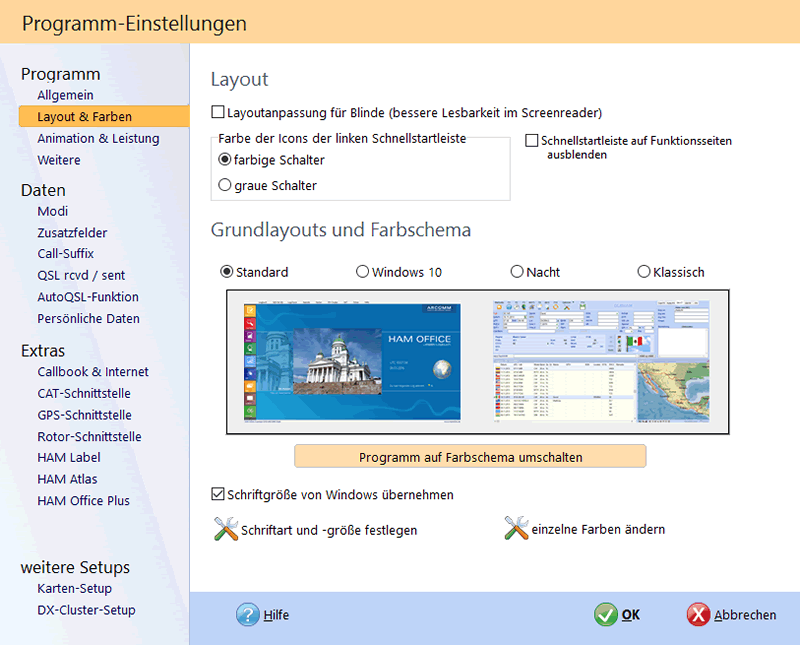Viewport: 800px width, 645px height.
Task: Open the DX-Cluster-Setup entry
Action: click(86, 610)
